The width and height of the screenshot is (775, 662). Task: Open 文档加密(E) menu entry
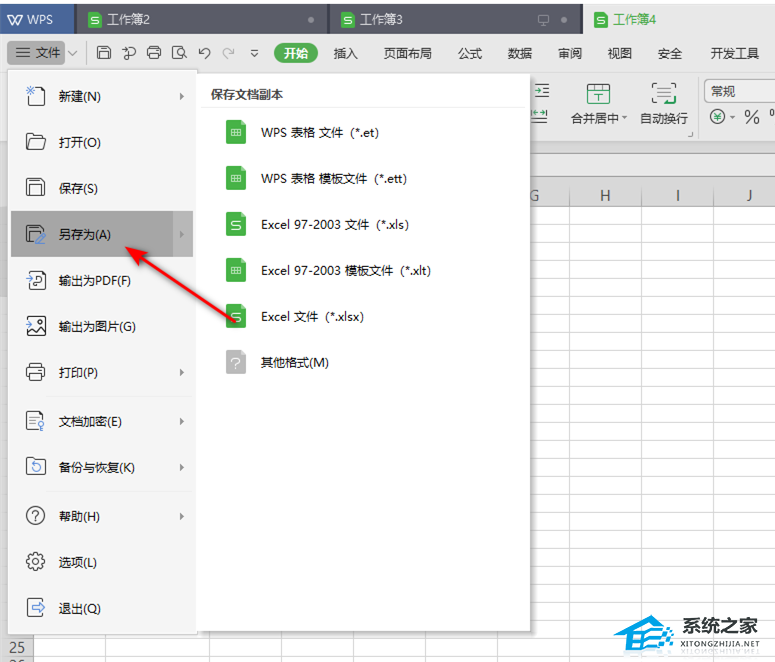coord(102,421)
